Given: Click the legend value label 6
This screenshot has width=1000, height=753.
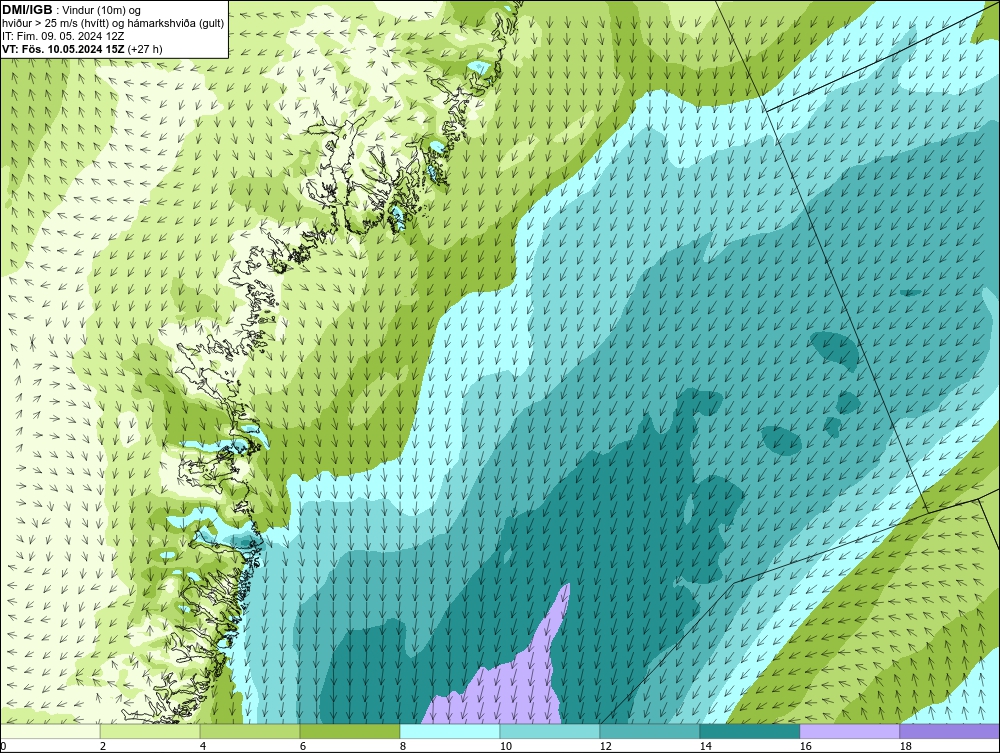Looking at the screenshot, I should (302, 746).
